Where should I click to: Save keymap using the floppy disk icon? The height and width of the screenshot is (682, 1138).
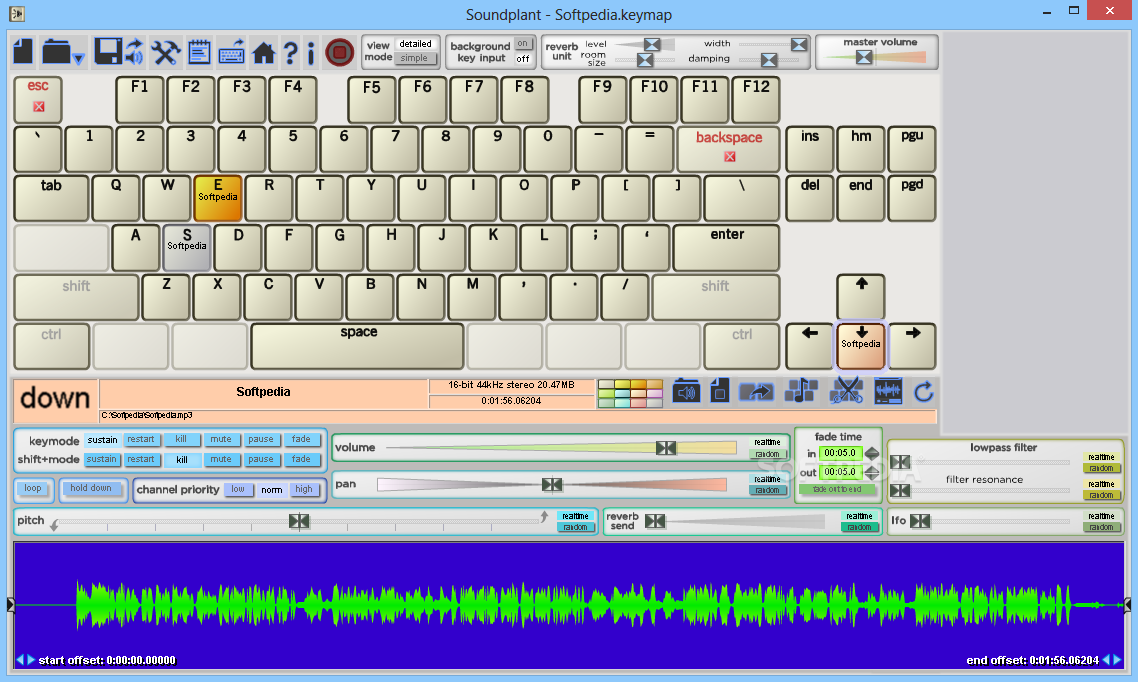point(107,52)
